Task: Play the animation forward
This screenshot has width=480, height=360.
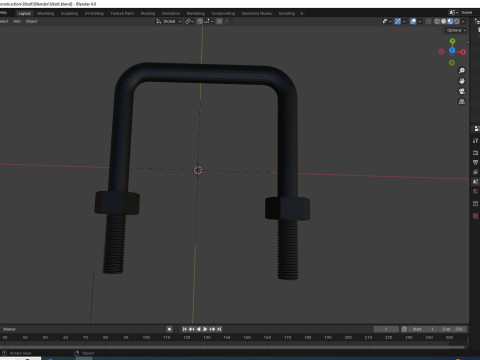Action: pyautogui.click(x=205, y=329)
